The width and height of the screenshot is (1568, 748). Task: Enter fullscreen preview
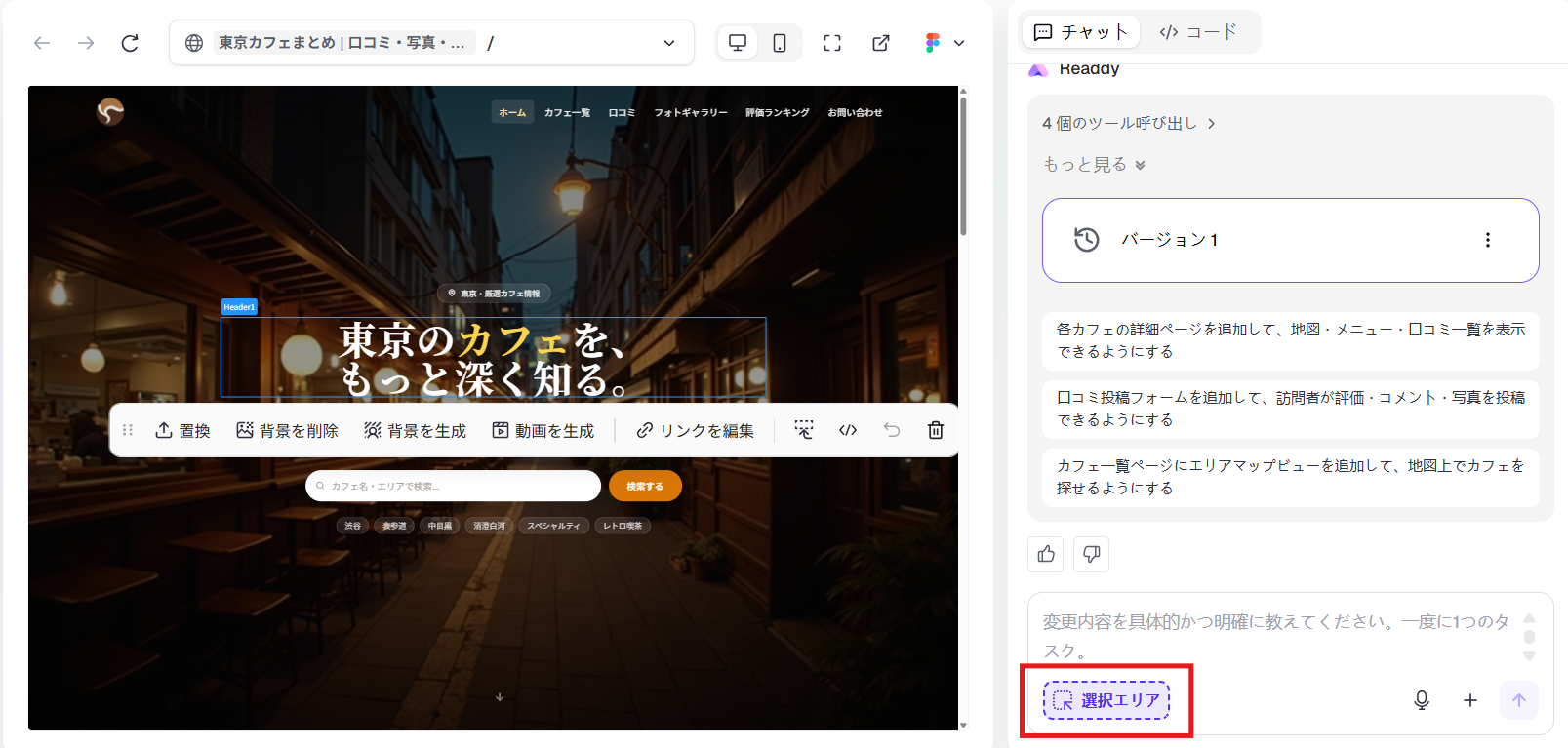(x=832, y=43)
